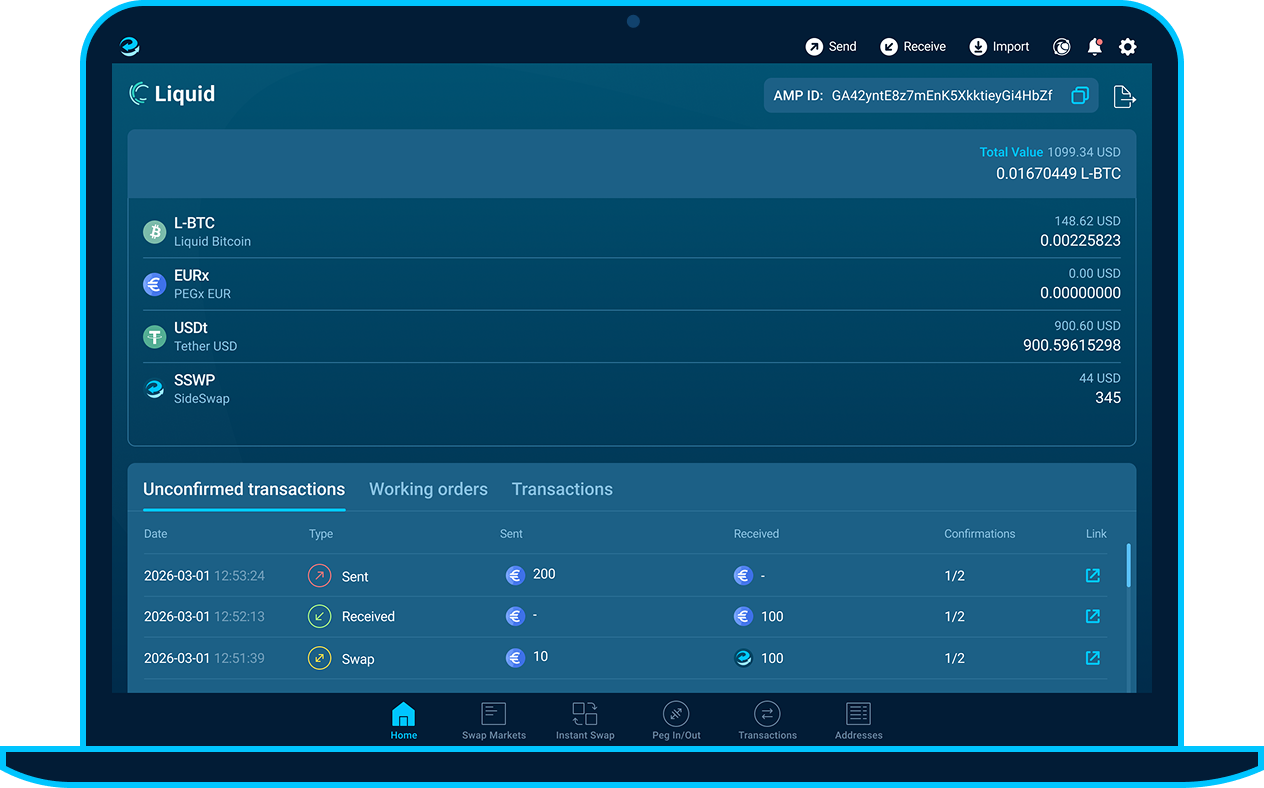Copy the AMP ID to clipboard

1080,96
